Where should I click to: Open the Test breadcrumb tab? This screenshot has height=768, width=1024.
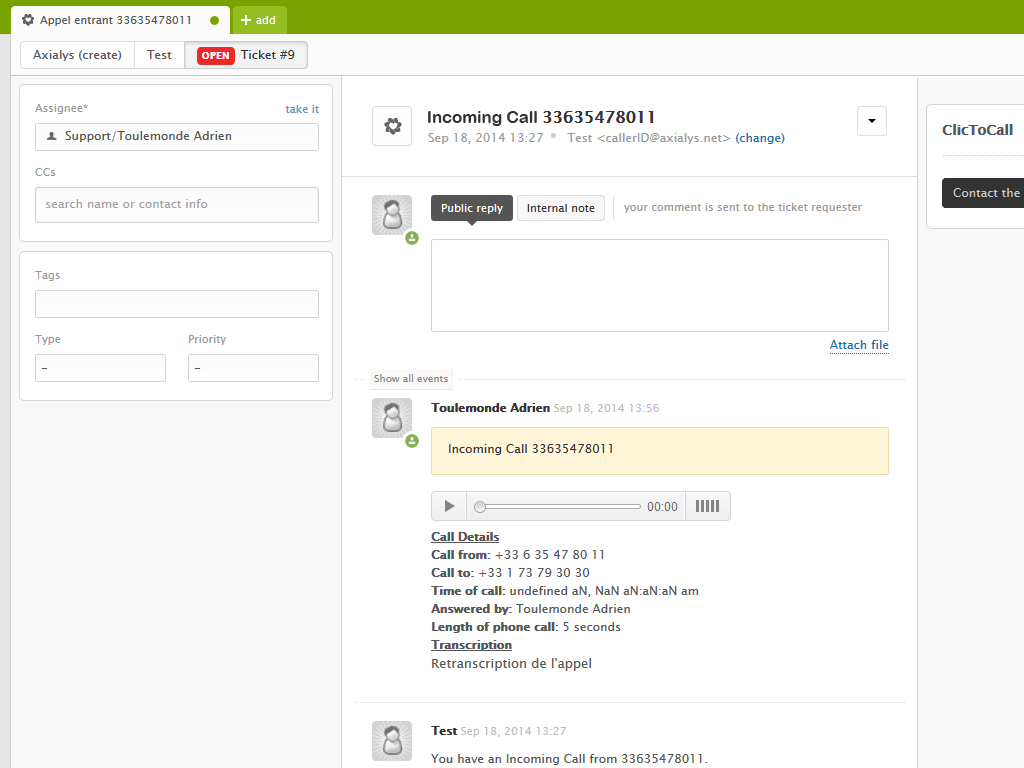click(160, 55)
